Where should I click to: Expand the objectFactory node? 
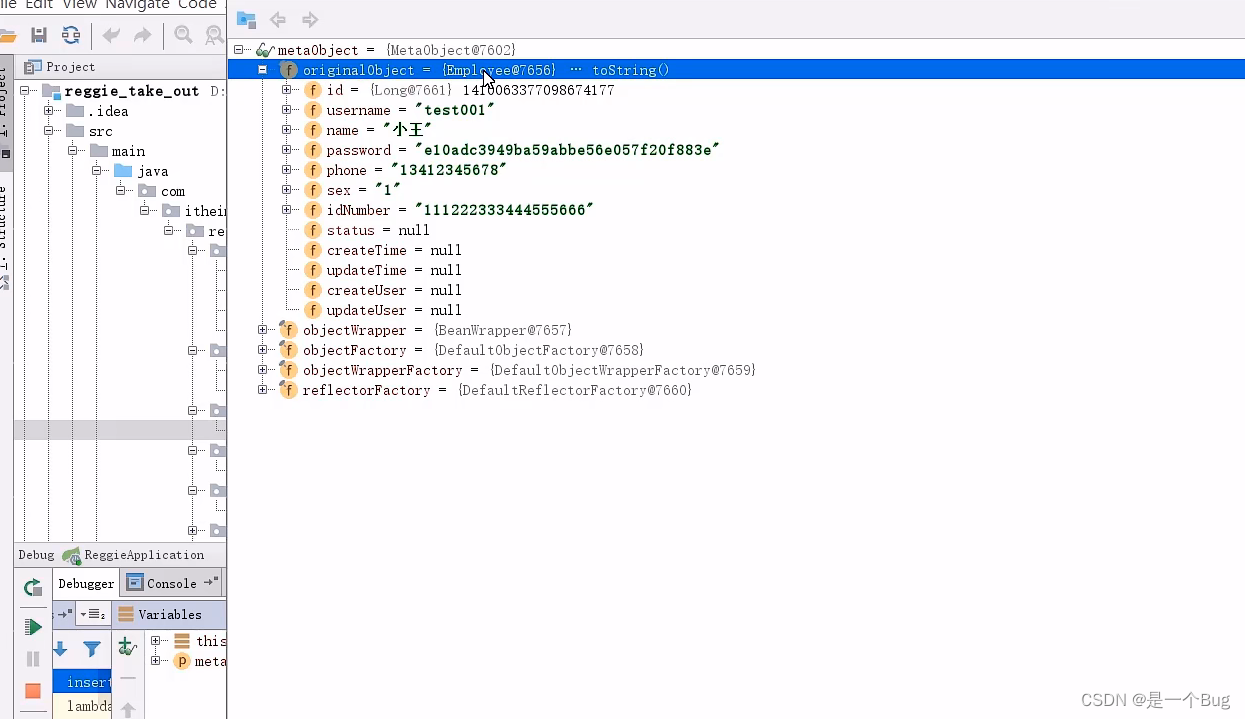tap(262, 350)
